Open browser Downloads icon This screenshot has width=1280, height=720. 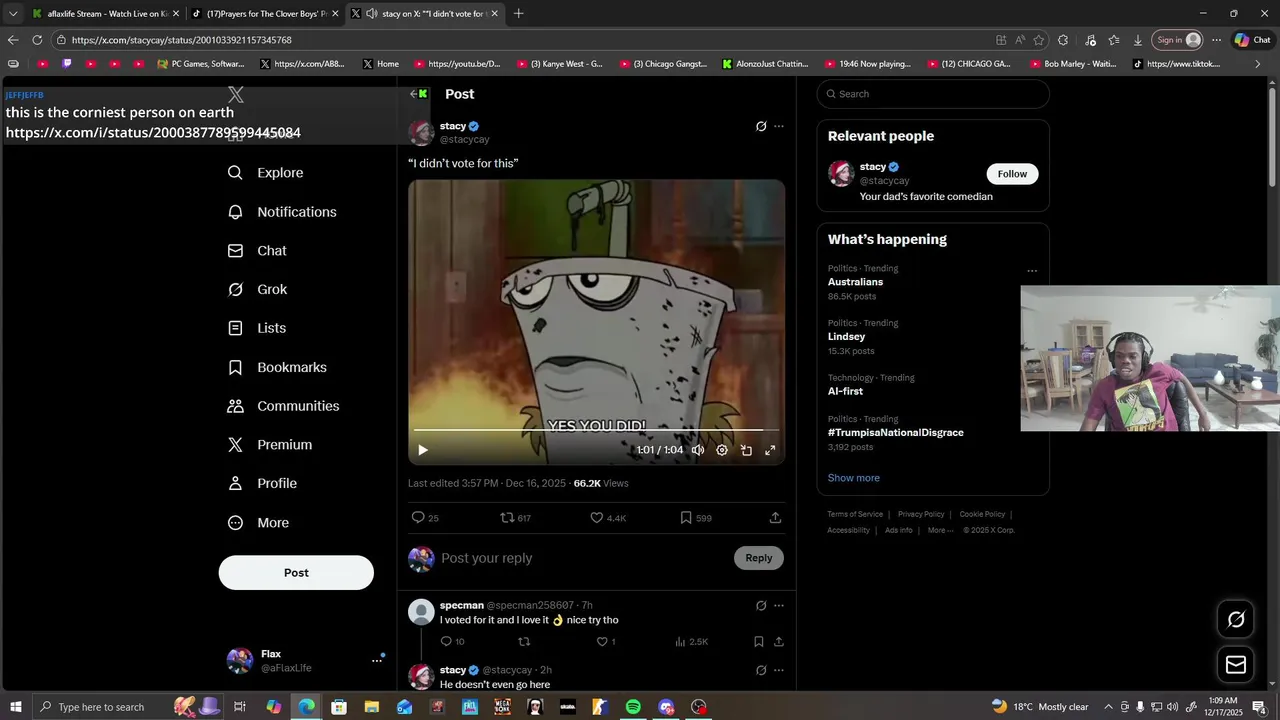pyautogui.click(x=1138, y=40)
